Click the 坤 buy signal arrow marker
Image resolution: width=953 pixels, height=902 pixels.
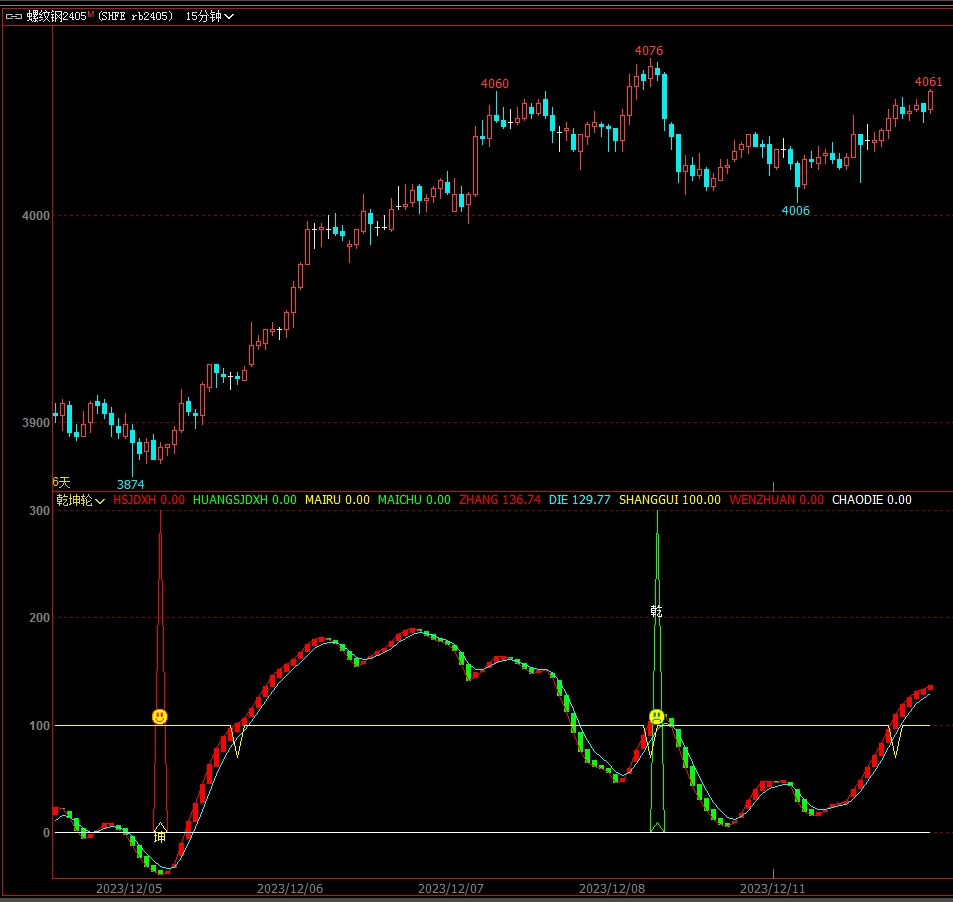click(x=160, y=830)
